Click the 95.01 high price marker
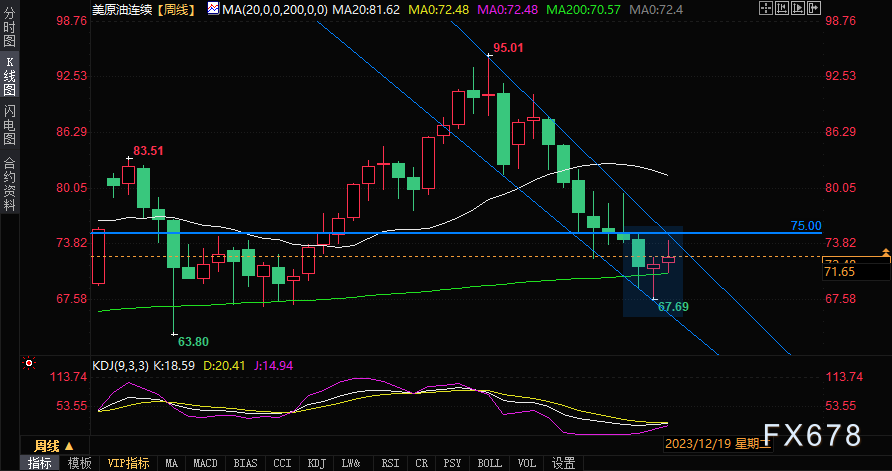 pyautogui.click(x=507, y=48)
